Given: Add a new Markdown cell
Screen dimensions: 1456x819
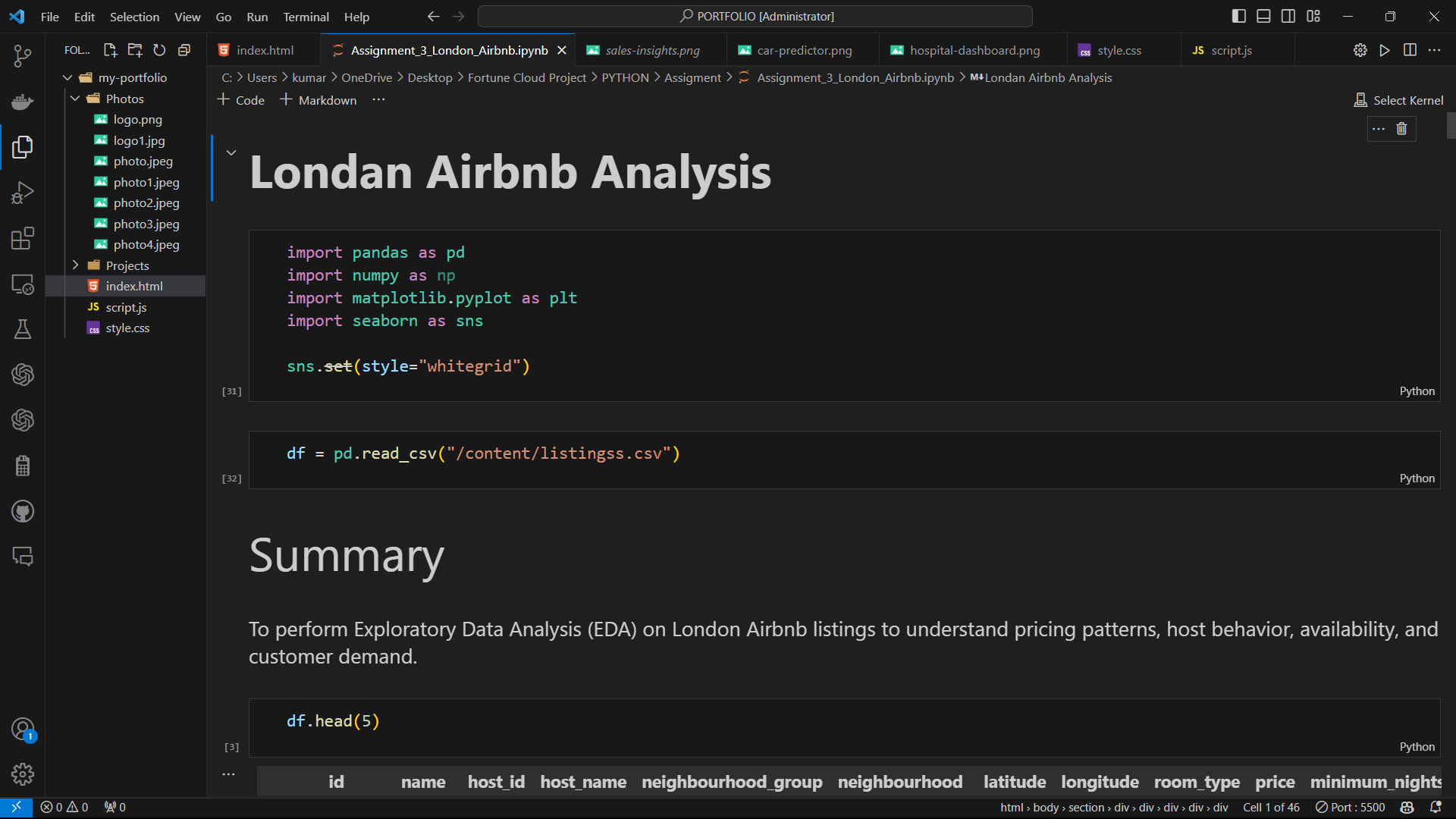Looking at the screenshot, I should 318,99.
